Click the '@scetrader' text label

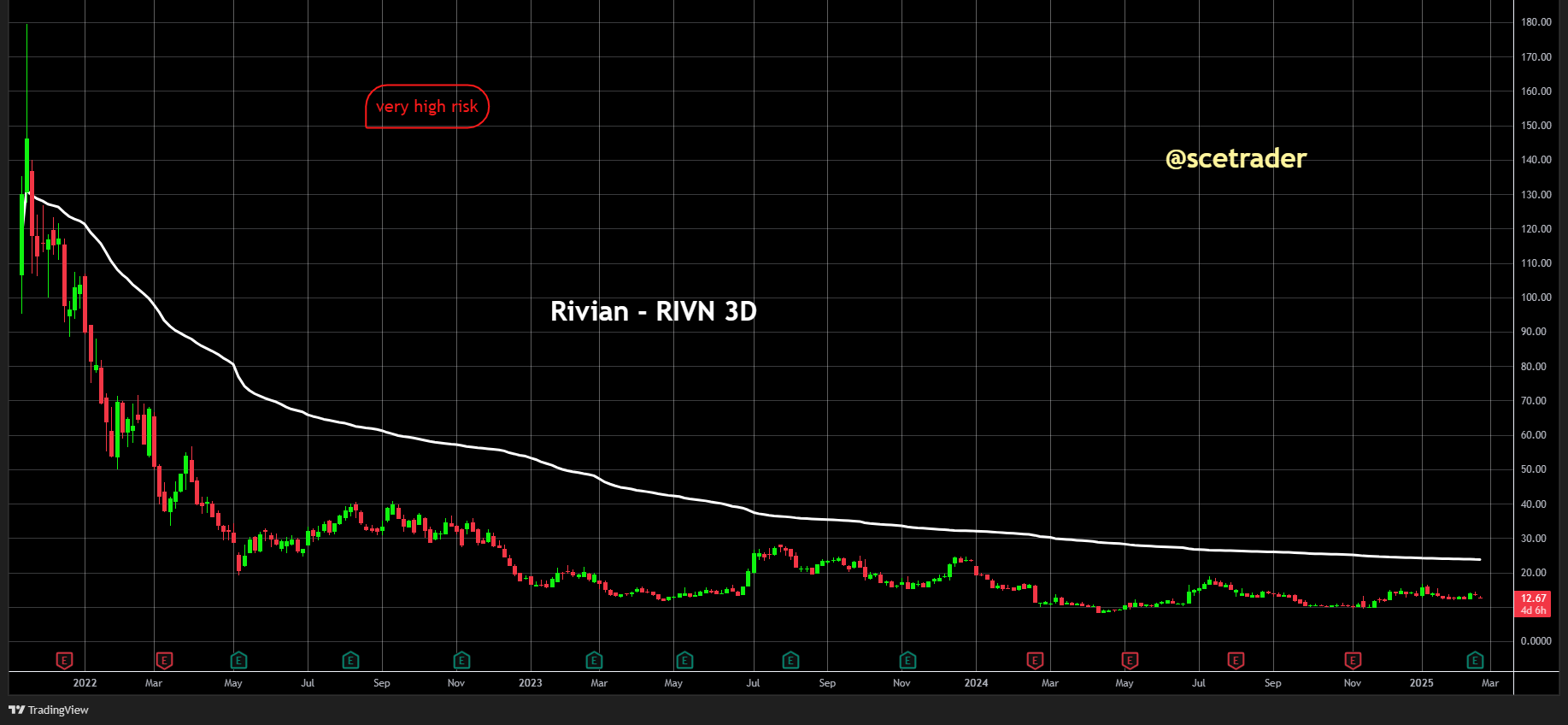coord(1236,158)
